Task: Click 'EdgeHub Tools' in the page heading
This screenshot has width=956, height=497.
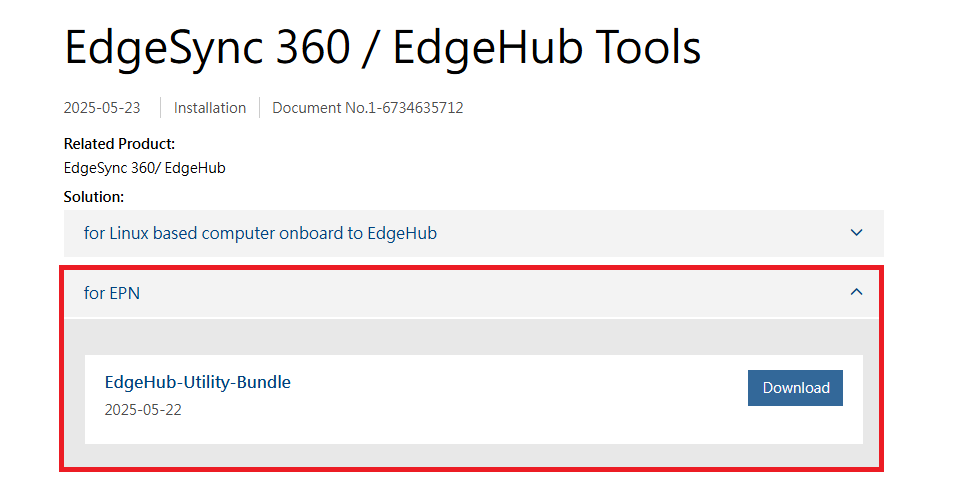Action: (x=546, y=48)
